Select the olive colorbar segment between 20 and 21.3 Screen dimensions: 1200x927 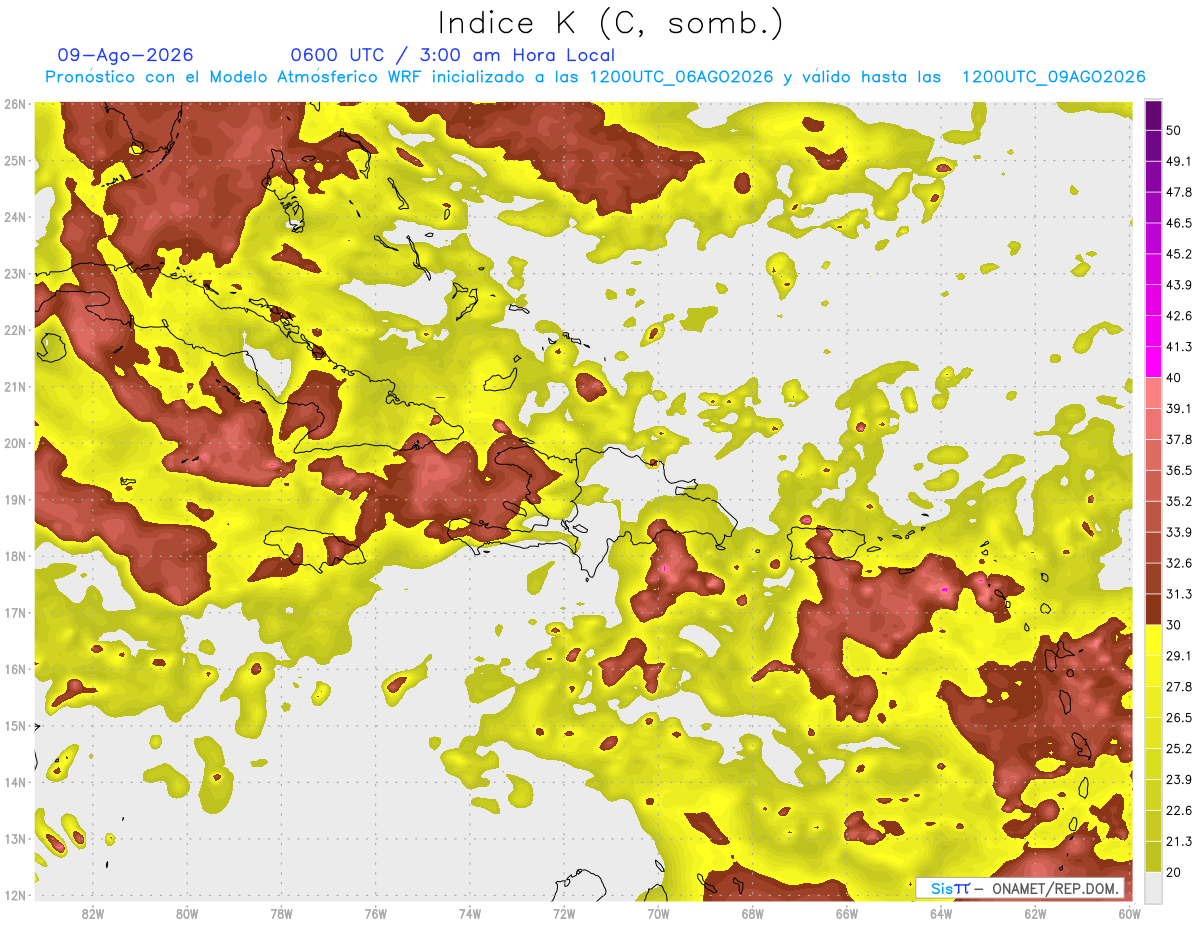pos(1153,856)
